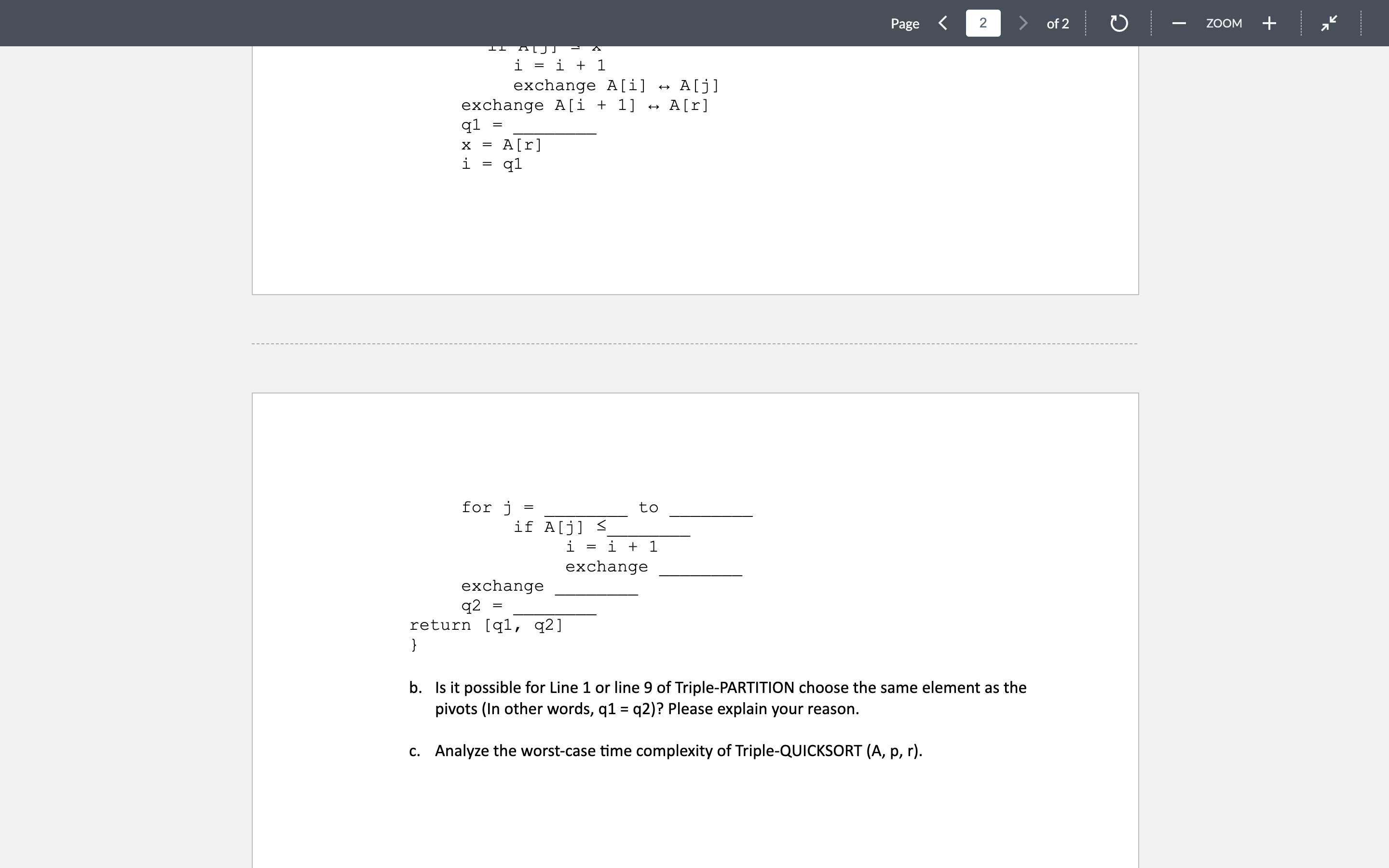Go to previous page via left chevron
Viewport: 1389px width, 868px height.
click(x=943, y=23)
